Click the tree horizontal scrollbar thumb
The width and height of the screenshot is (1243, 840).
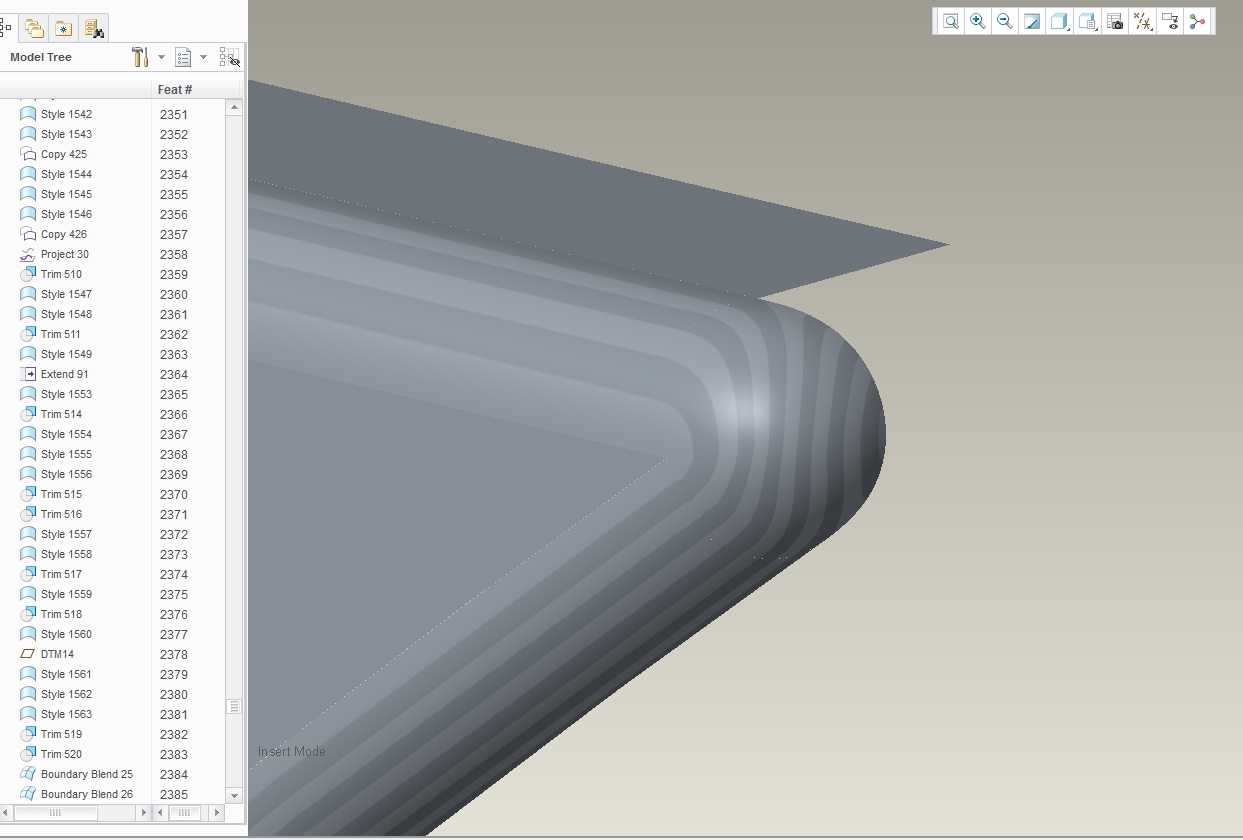pyautogui.click(x=56, y=813)
